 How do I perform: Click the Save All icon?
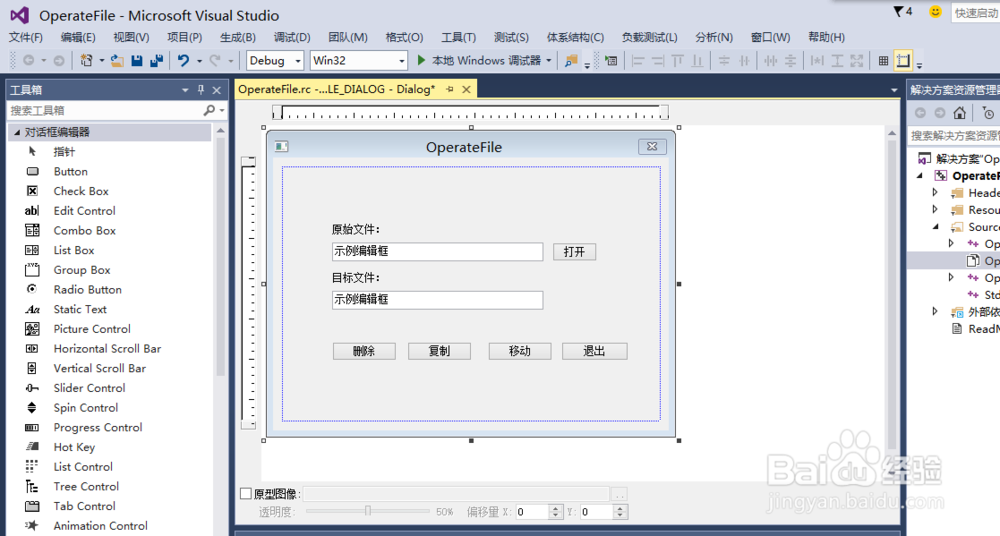(156, 61)
